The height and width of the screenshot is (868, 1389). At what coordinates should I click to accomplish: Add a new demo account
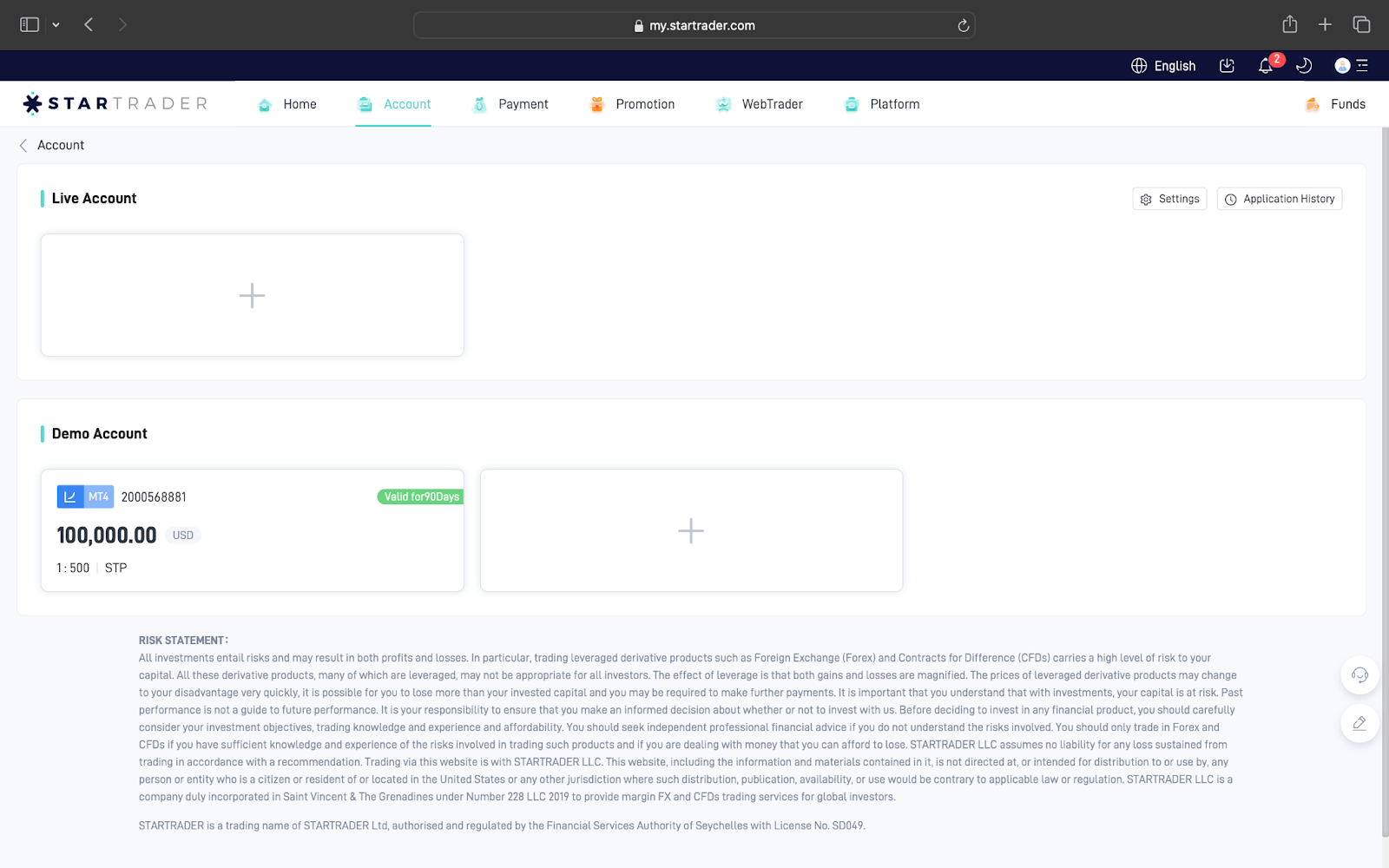pyautogui.click(x=691, y=530)
